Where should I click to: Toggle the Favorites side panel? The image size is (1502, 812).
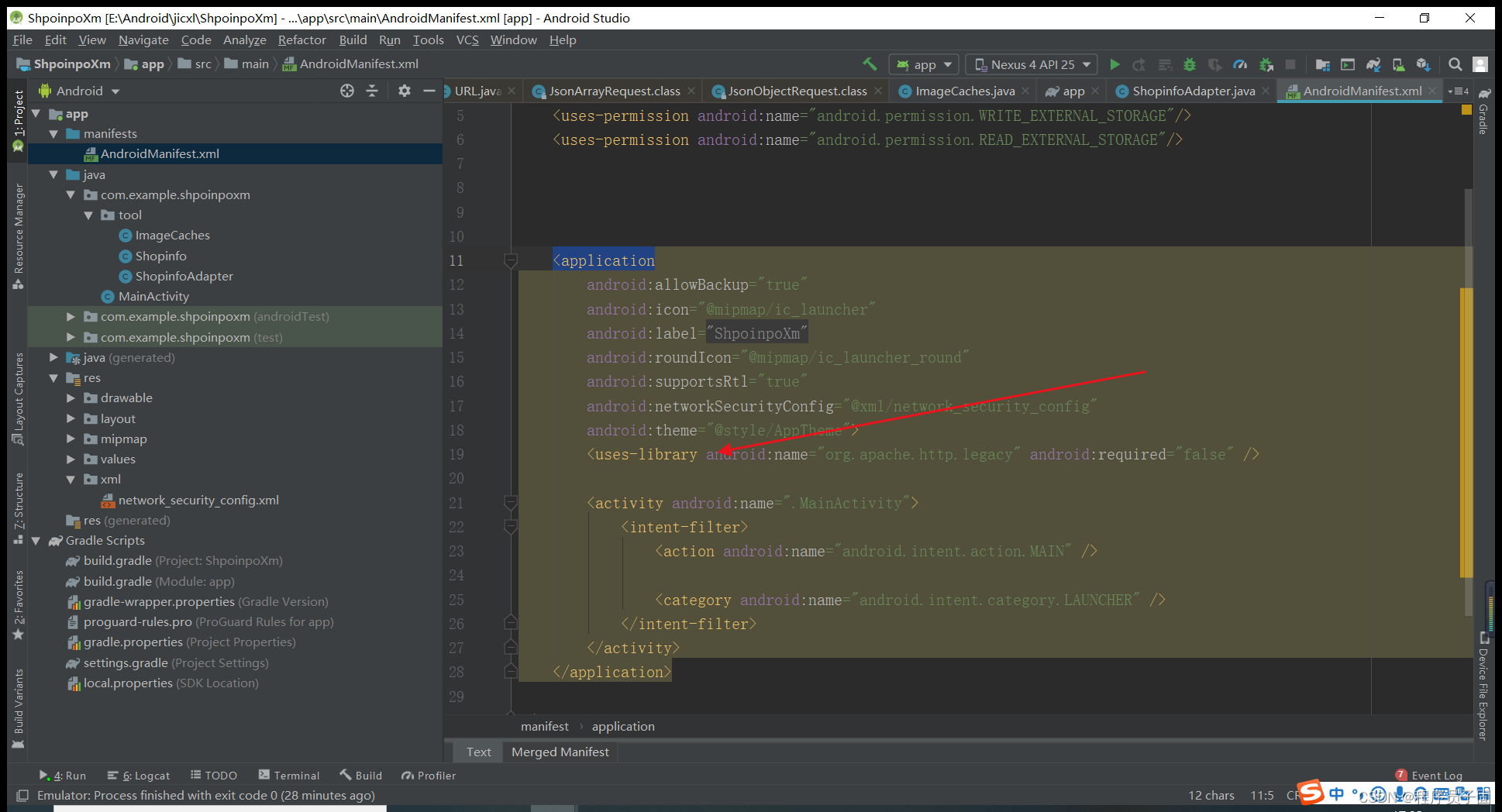(19, 605)
